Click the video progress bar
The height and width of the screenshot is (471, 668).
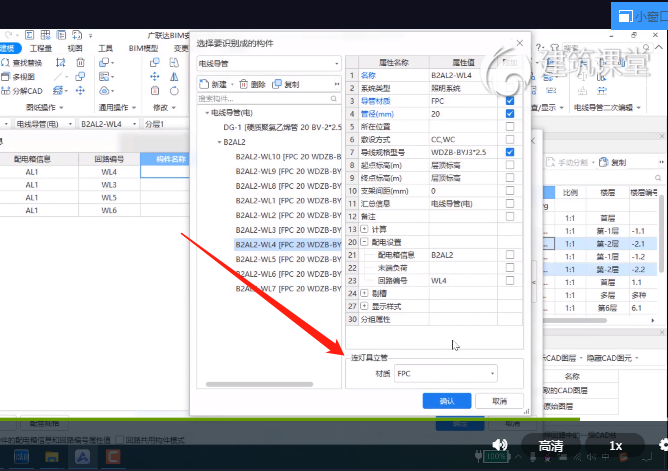(x=334, y=419)
